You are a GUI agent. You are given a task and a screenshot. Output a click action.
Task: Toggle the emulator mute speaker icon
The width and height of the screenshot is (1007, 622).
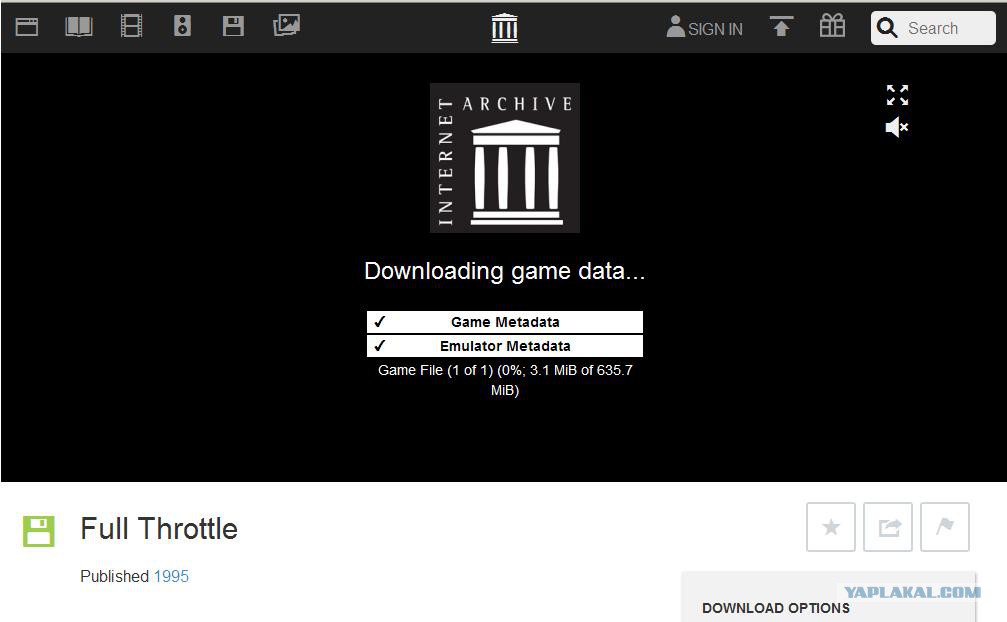click(x=897, y=127)
